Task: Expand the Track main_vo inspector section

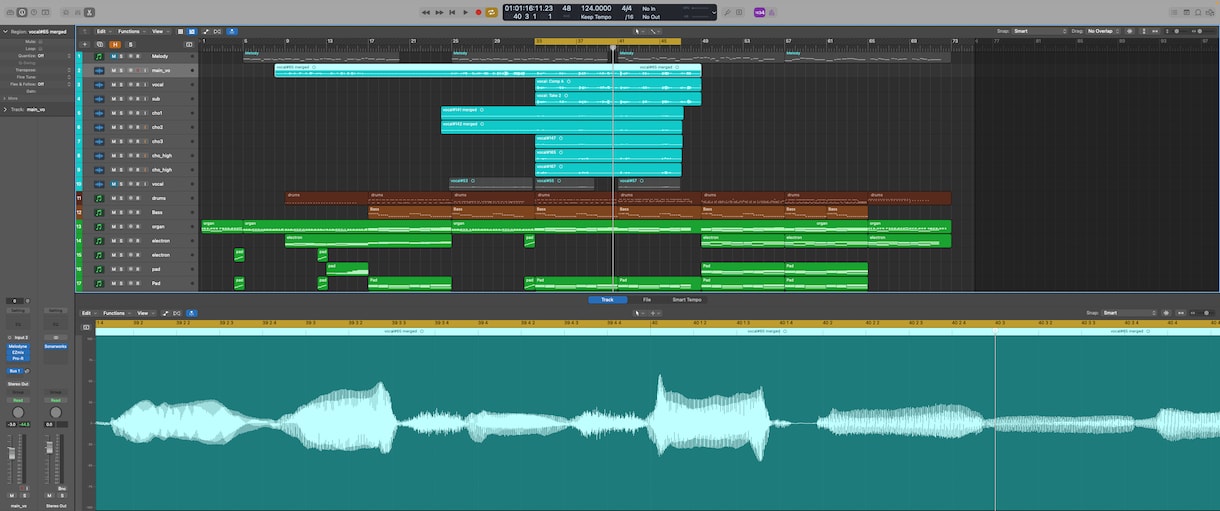Action: (3, 109)
